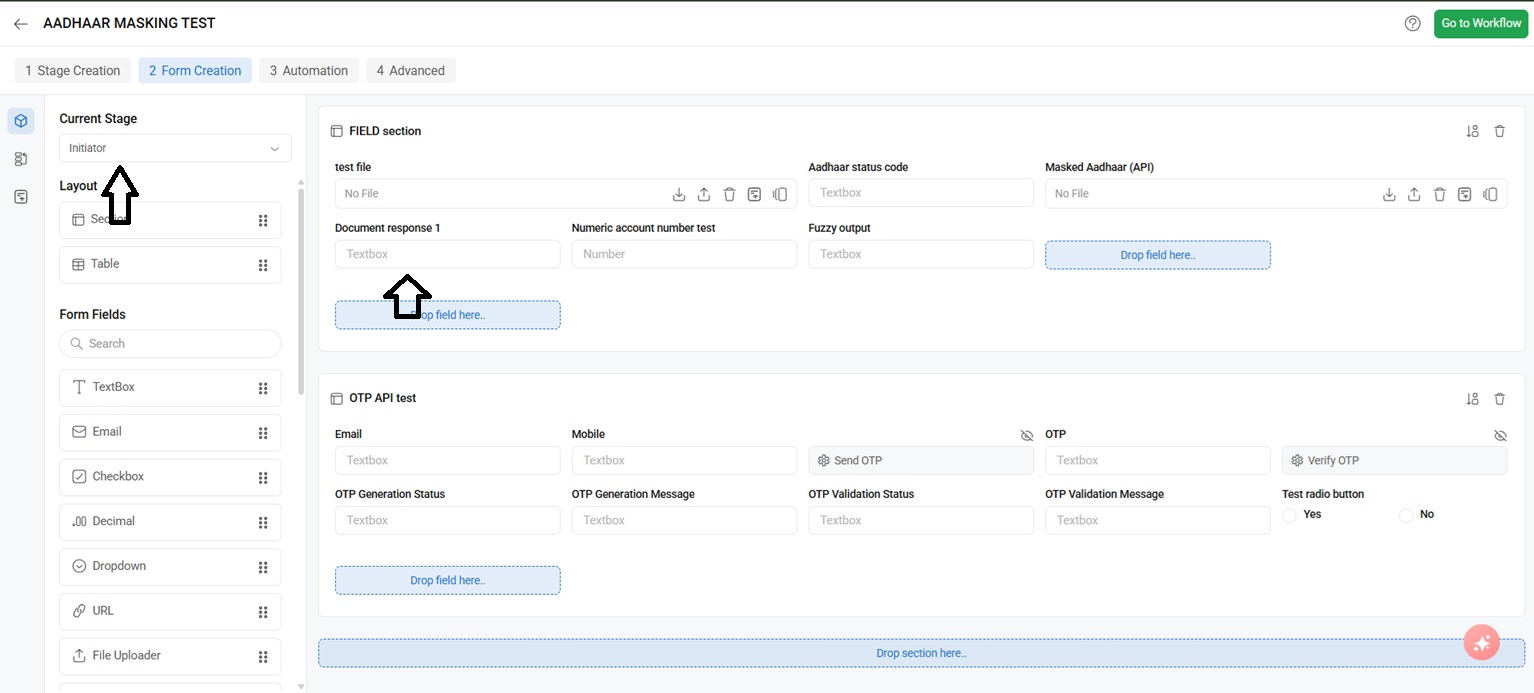
Task: Click the download icon in test file field
Action: (679, 194)
